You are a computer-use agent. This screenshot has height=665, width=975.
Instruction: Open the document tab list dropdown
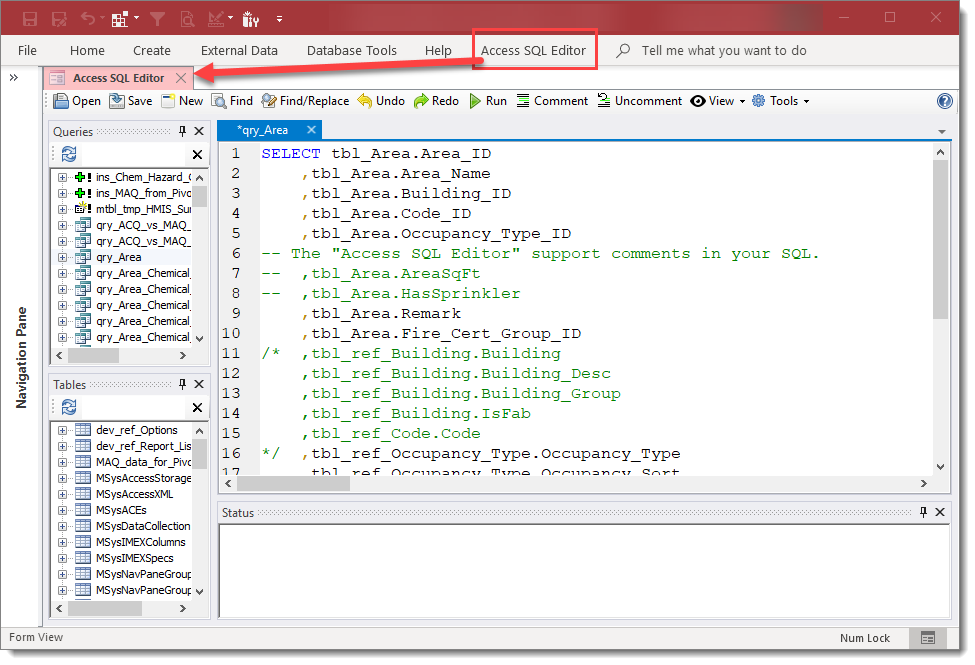pos(942,131)
